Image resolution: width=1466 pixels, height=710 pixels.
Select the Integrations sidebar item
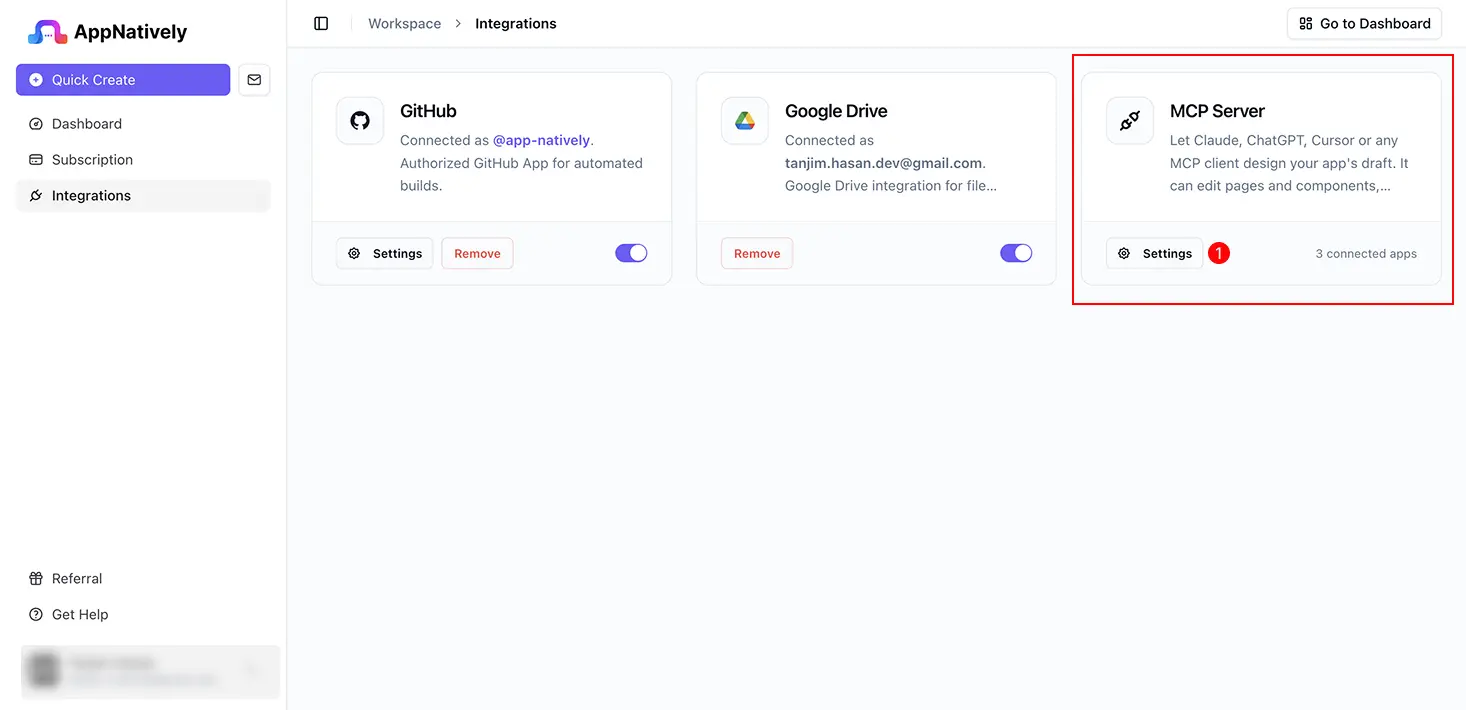pos(143,196)
